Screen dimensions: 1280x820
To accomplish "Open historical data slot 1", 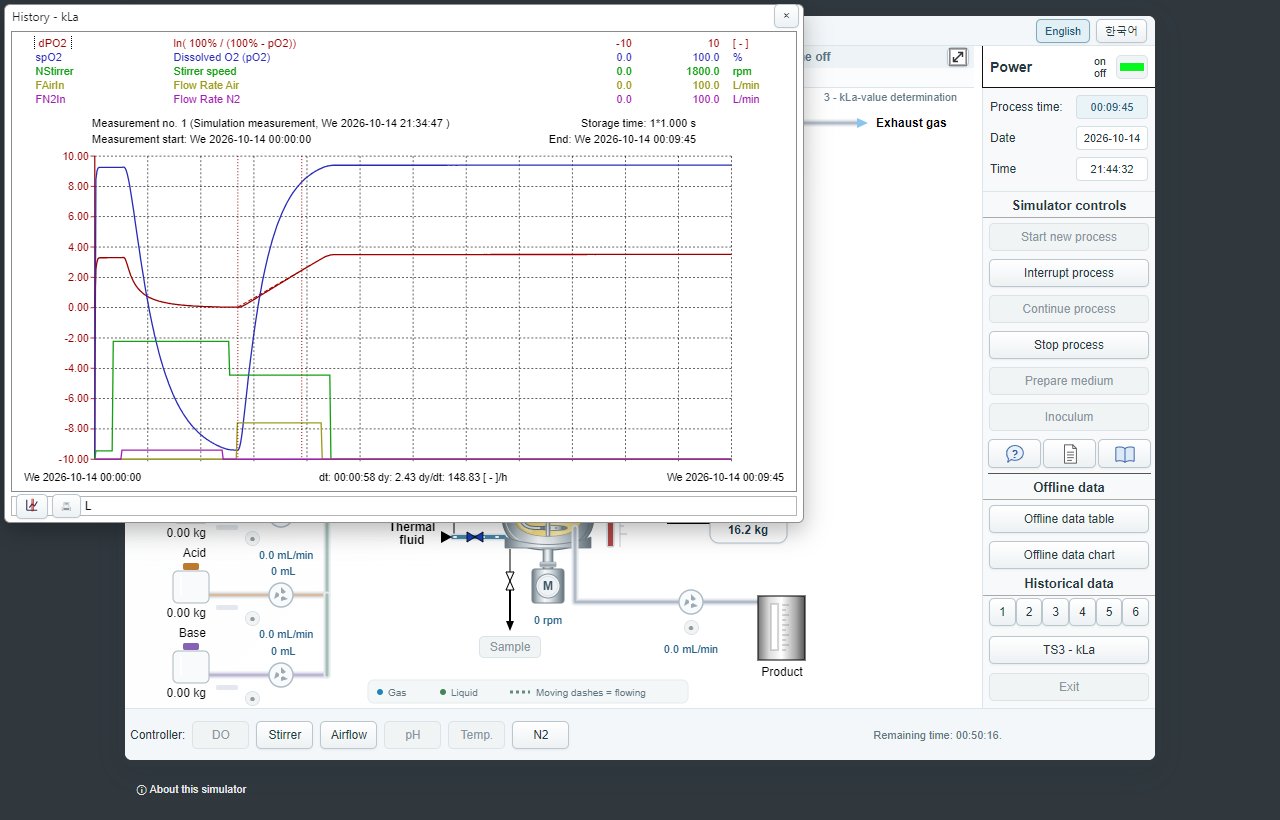I will tap(1002, 612).
